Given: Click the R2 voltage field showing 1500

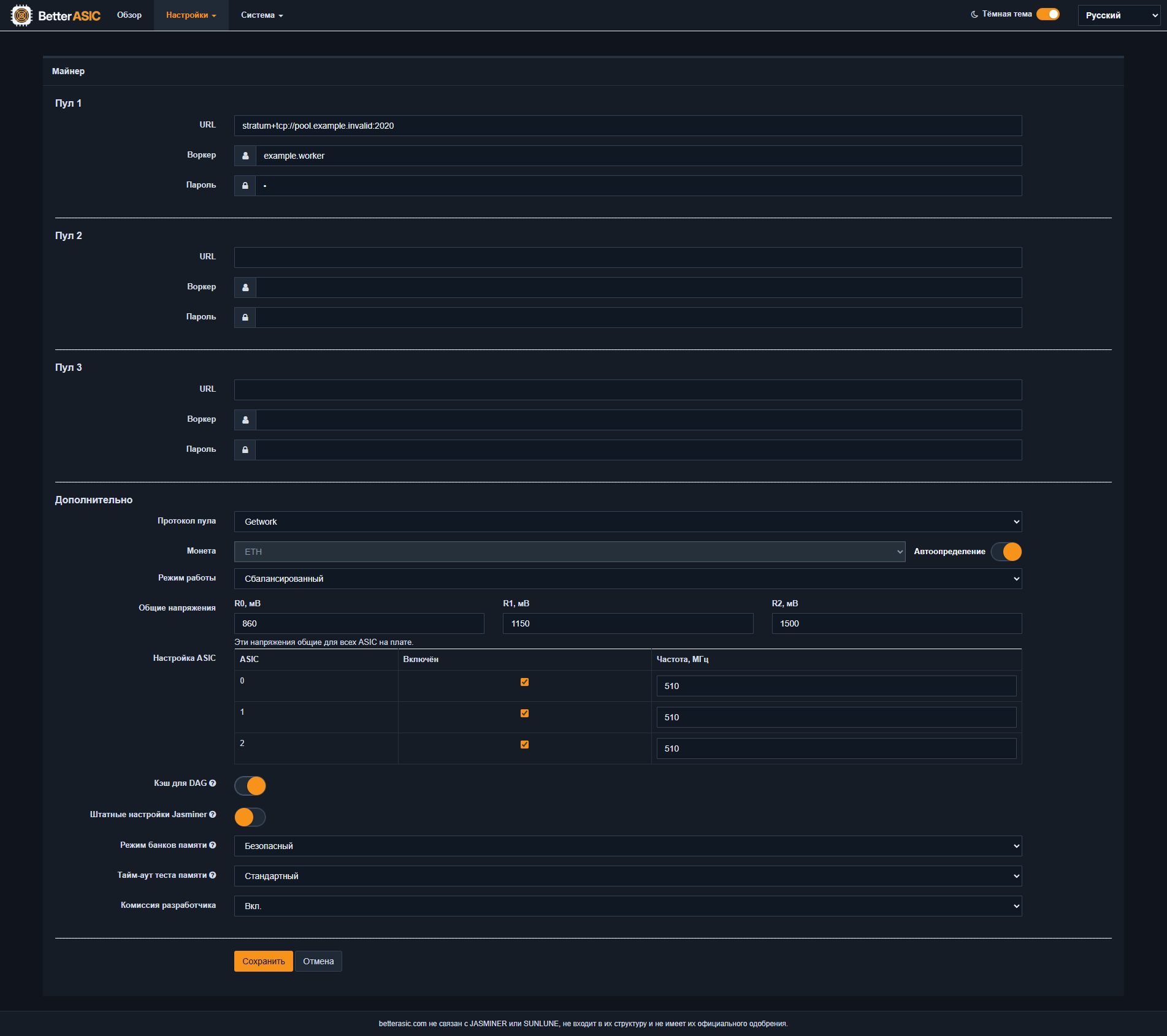Looking at the screenshot, I should point(897,623).
